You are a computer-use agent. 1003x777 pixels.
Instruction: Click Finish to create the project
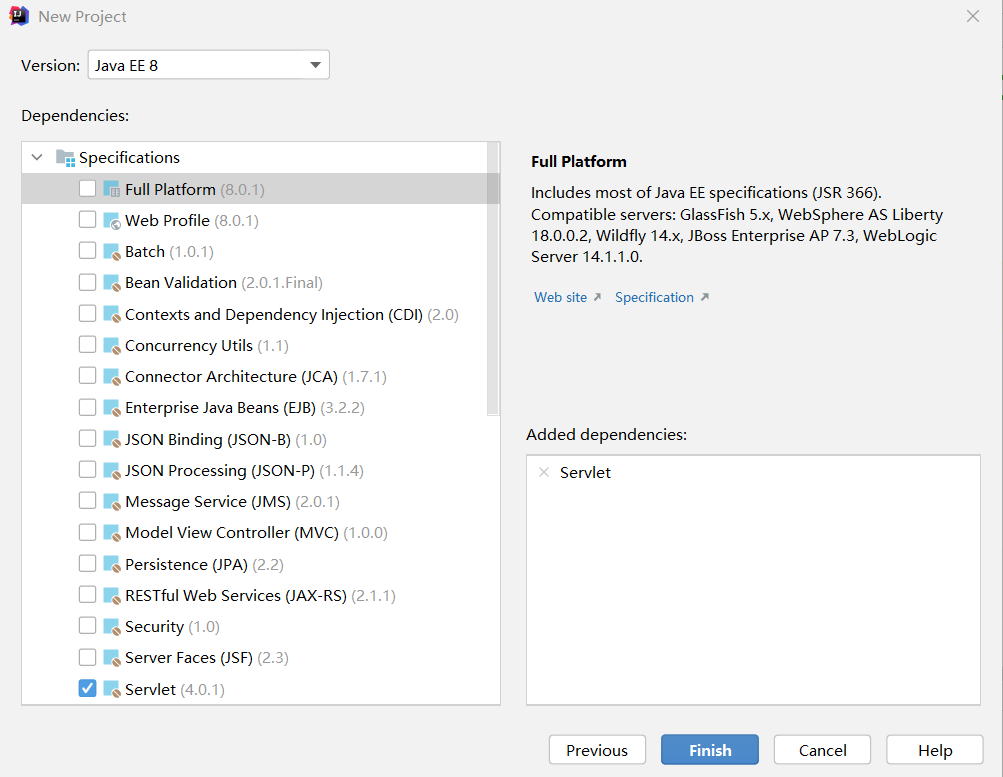[710, 750]
